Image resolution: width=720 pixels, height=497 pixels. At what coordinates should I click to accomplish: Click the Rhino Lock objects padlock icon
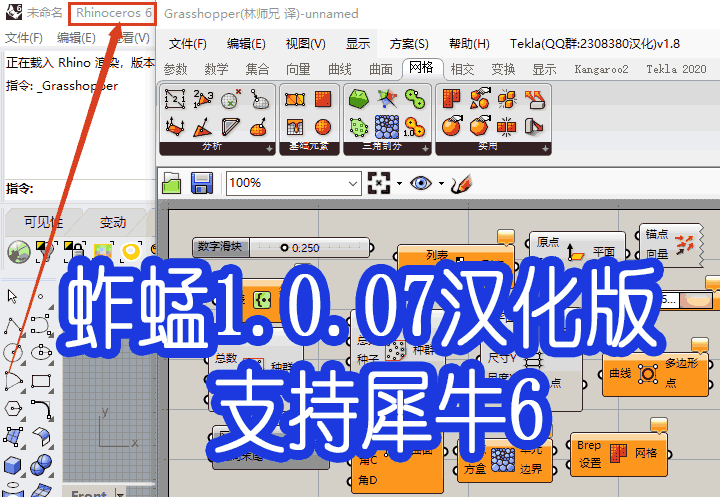[x=75, y=251]
